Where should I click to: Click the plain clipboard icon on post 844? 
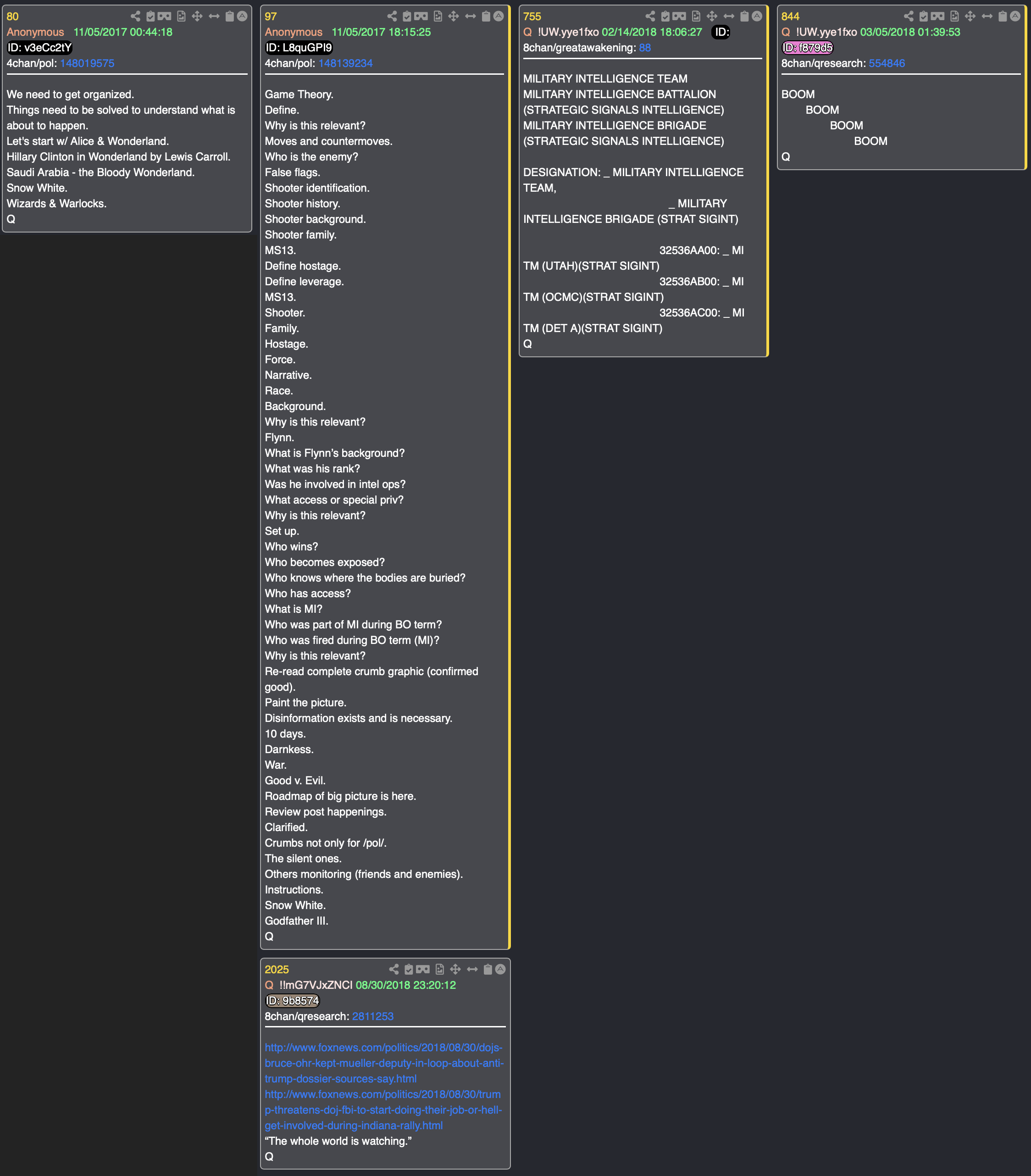tap(1003, 16)
